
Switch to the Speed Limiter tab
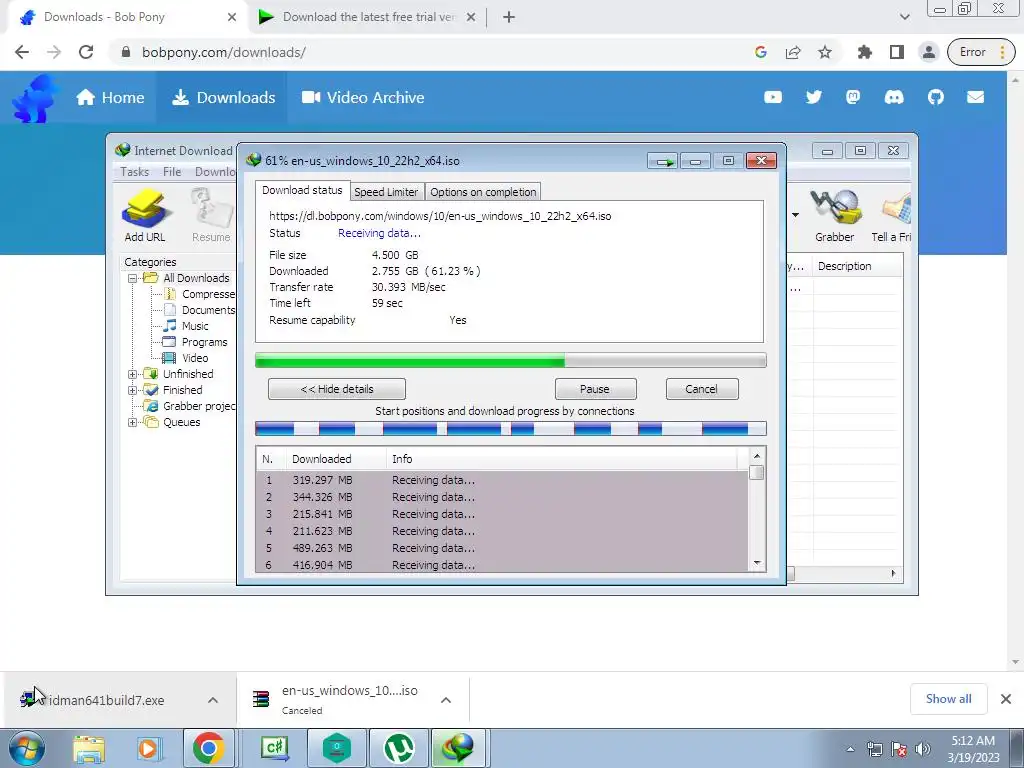coord(386,192)
